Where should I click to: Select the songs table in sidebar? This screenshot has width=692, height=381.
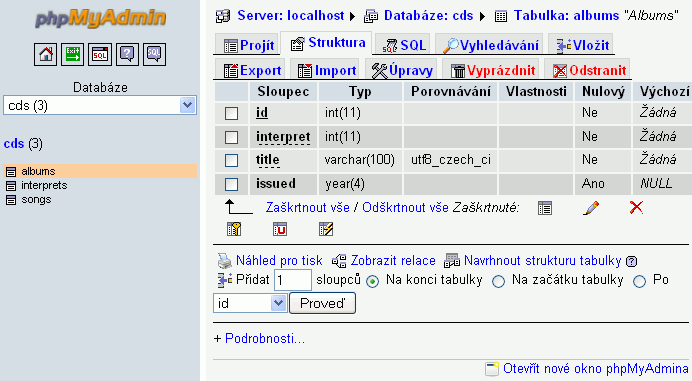click(x=36, y=200)
